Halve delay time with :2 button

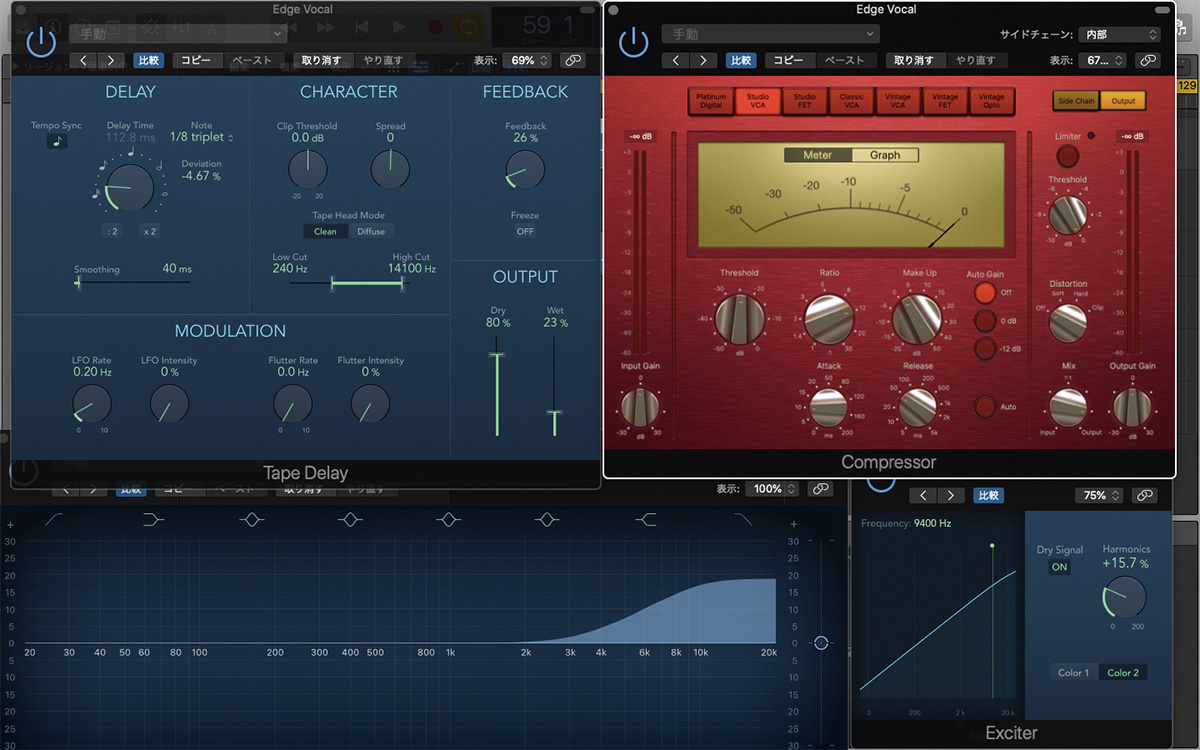[x=113, y=231]
